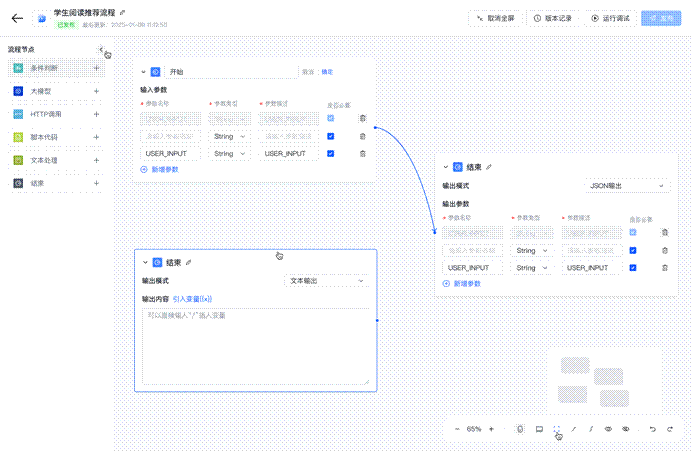Click the redo arrow in the bottom toolbar
The image size is (691, 451).
[x=669, y=428]
